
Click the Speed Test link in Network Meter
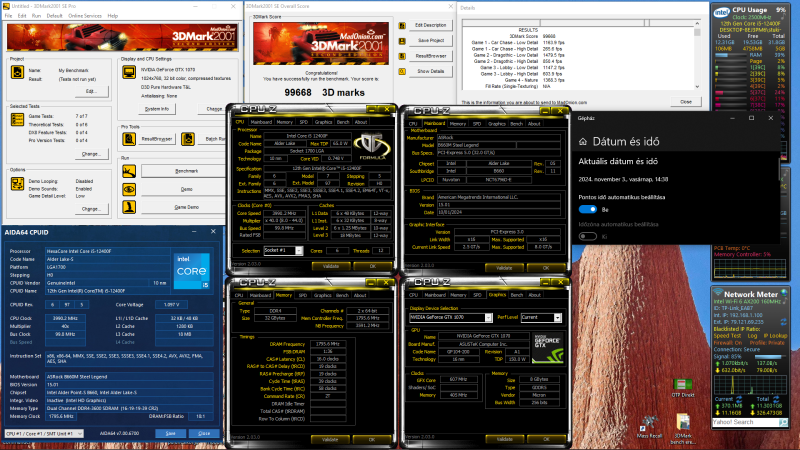[727, 336]
